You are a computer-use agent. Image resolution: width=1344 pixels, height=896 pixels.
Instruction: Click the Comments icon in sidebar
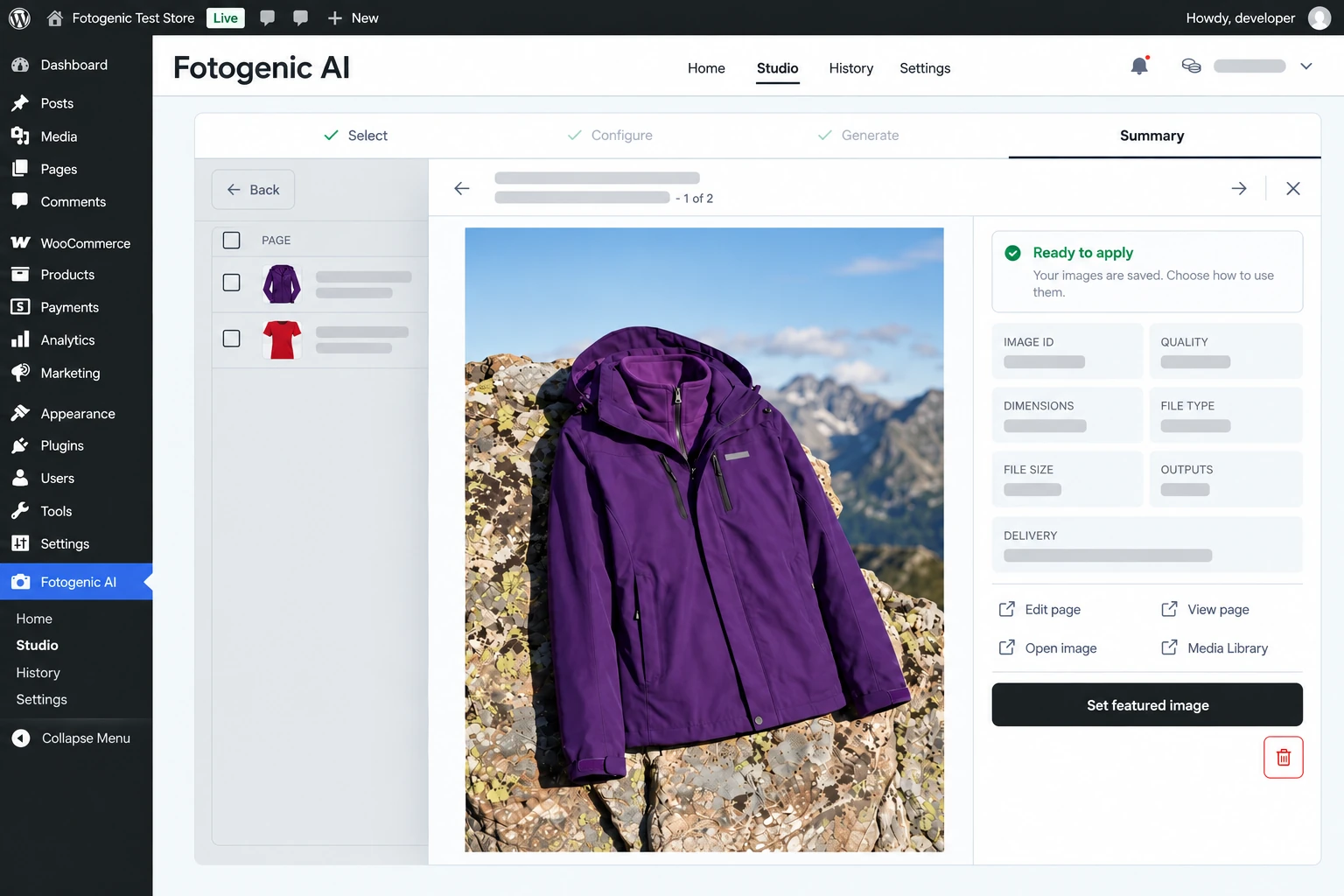(x=20, y=201)
